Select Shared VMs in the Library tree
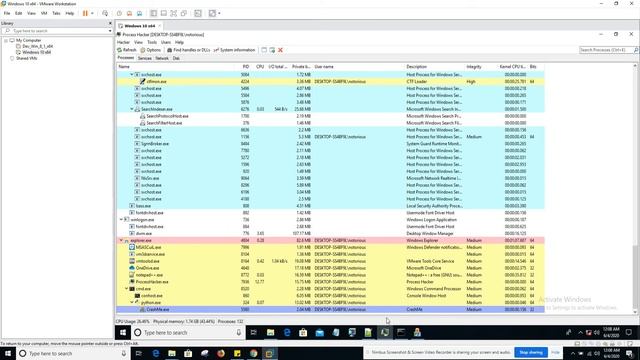Image resolution: width=640 pixels, height=360 pixels. tap(27, 58)
